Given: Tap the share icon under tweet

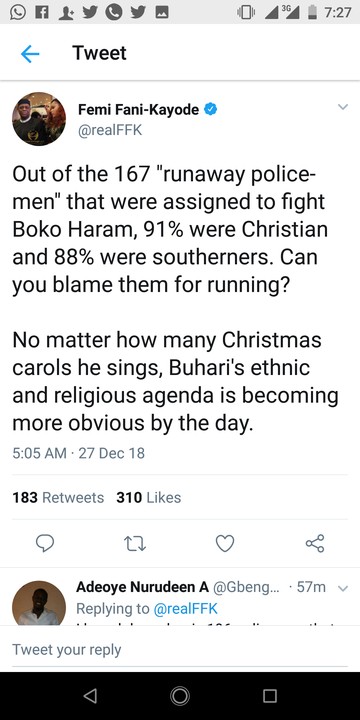Looking at the screenshot, I should 315,543.
